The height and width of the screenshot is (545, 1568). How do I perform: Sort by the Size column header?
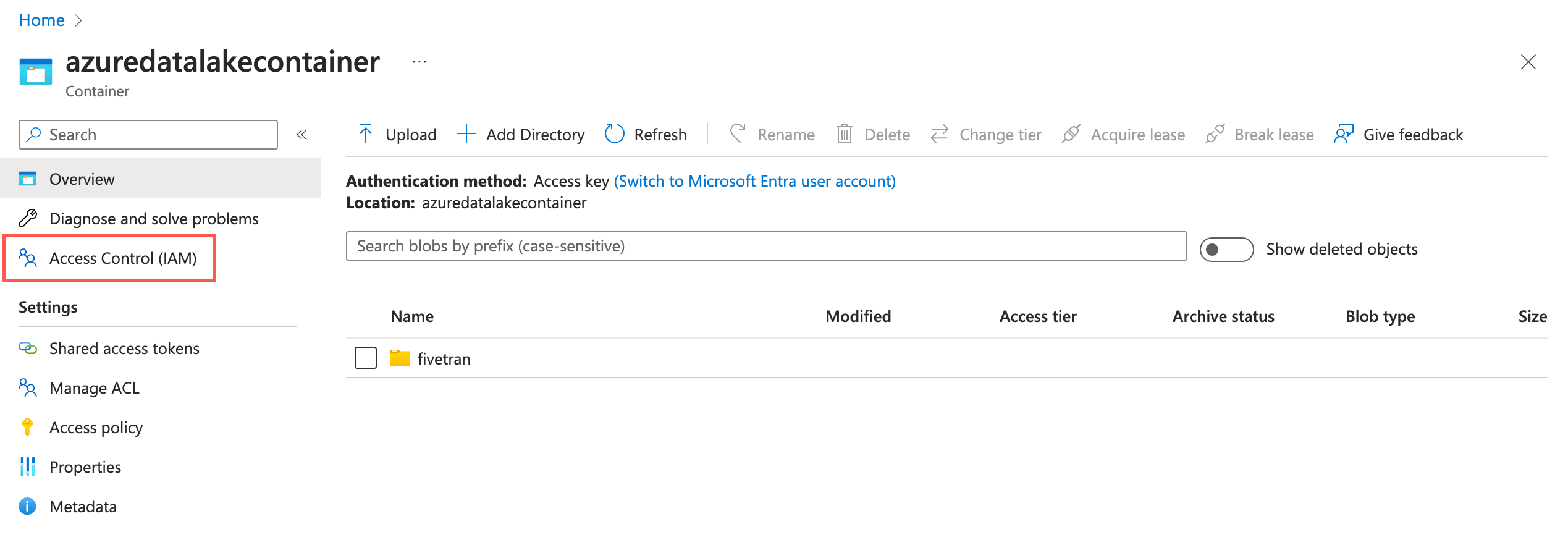[x=1532, y=316]
